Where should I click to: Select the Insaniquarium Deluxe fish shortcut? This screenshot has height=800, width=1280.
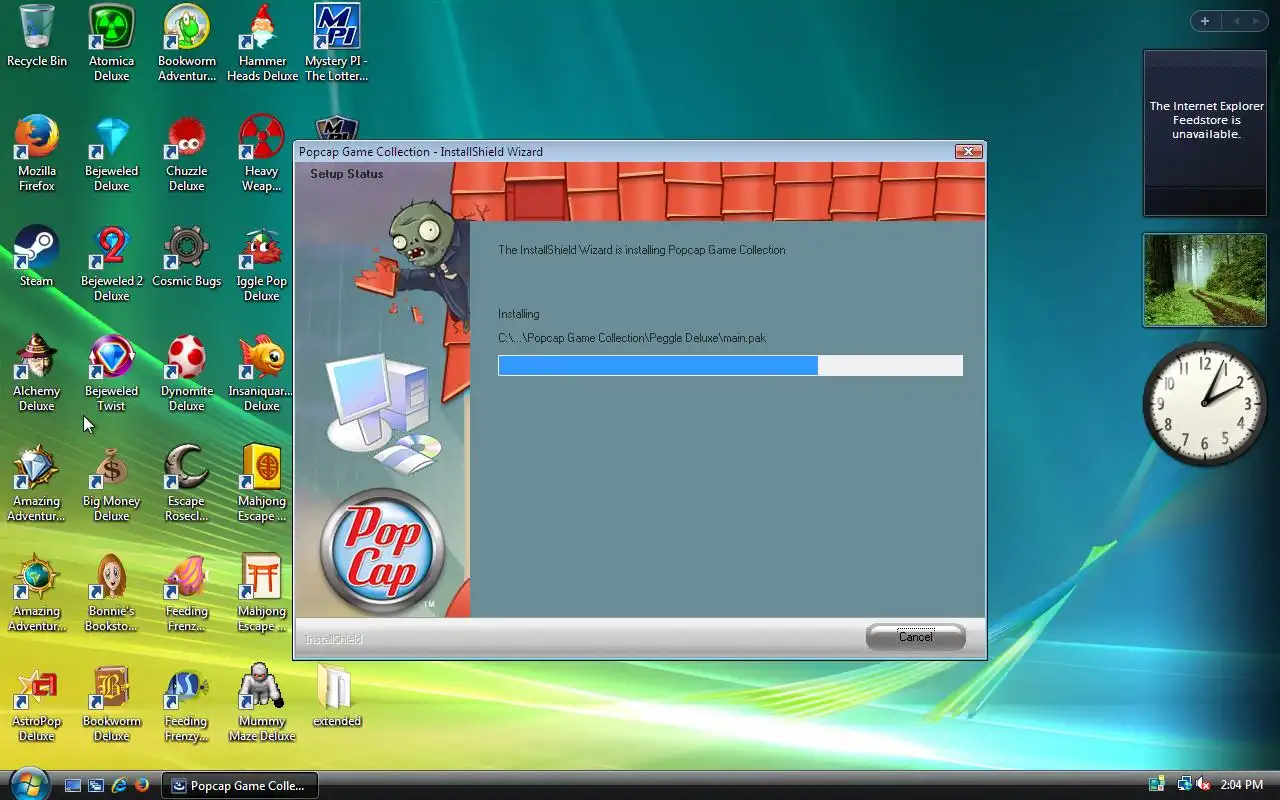point(262,373)
